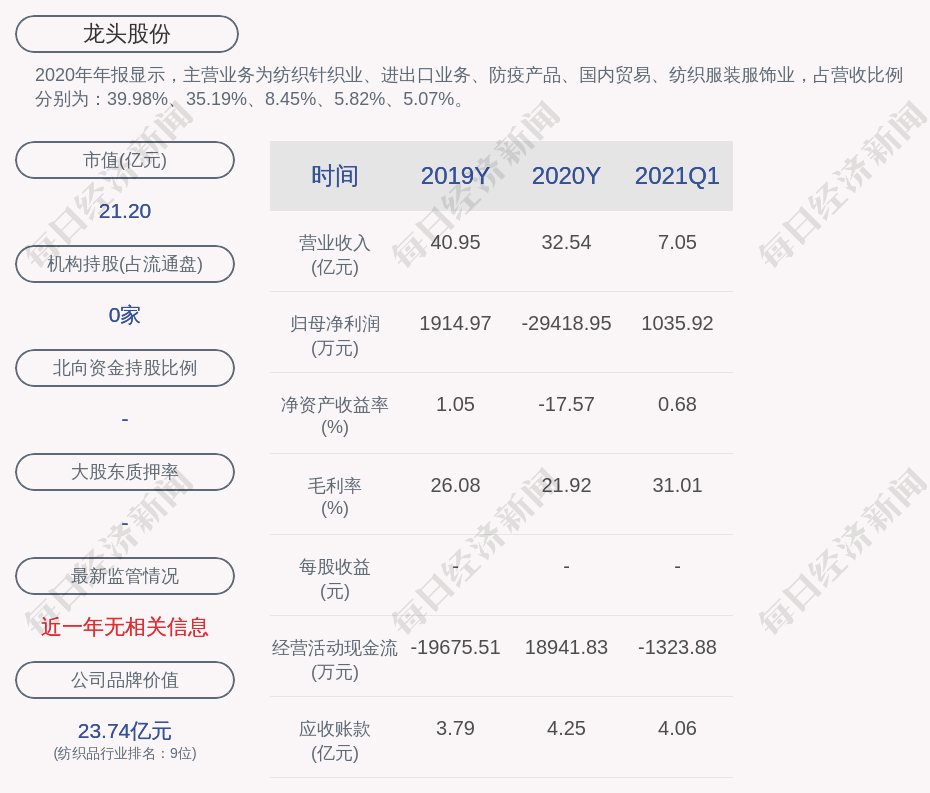Screen dimensions: 930x793
Task: Select the 23.74亿元 brand value figure
Action: coord(125,731)
